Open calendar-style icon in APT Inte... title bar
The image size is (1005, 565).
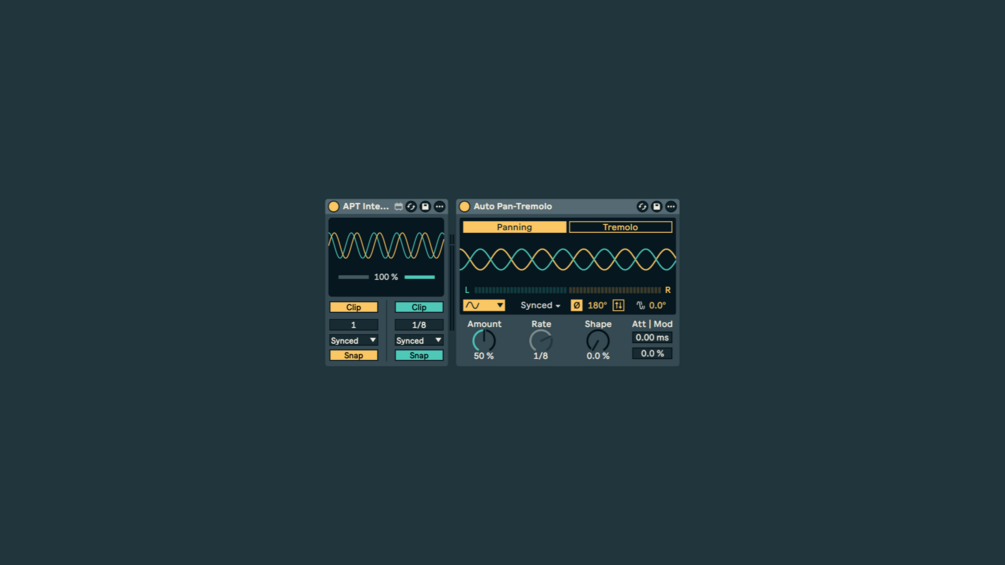coord(399,206)
